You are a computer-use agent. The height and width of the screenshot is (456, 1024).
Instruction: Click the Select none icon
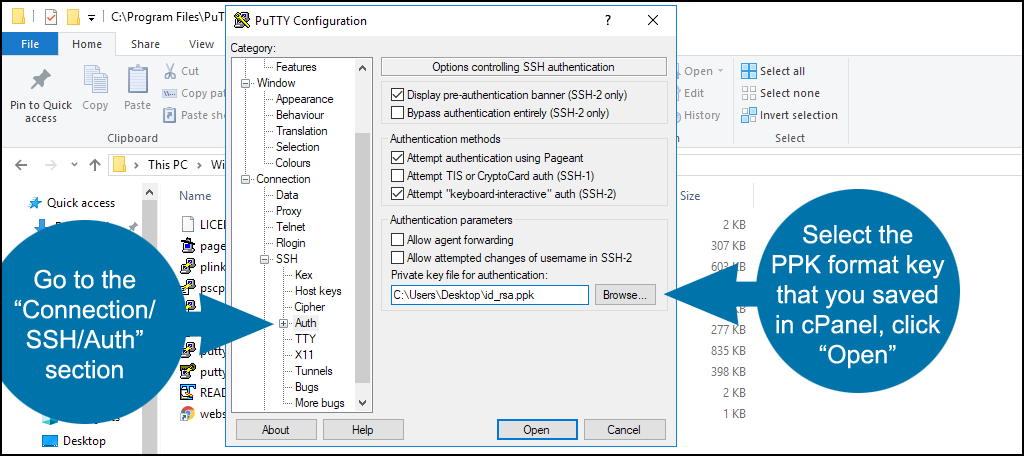click(x=748, y=93)
